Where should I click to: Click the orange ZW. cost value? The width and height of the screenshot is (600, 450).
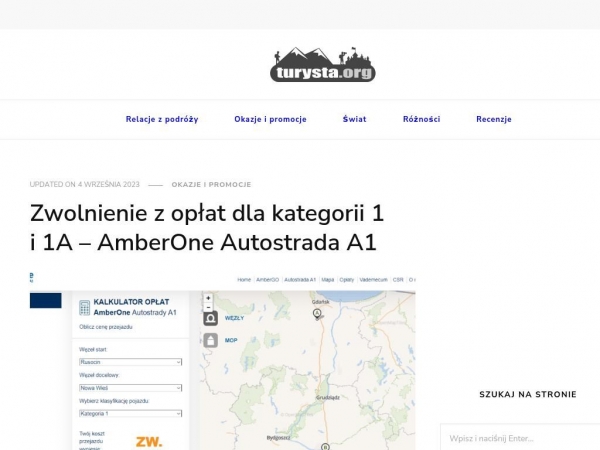pyautogui.click(x=149, y=442)
